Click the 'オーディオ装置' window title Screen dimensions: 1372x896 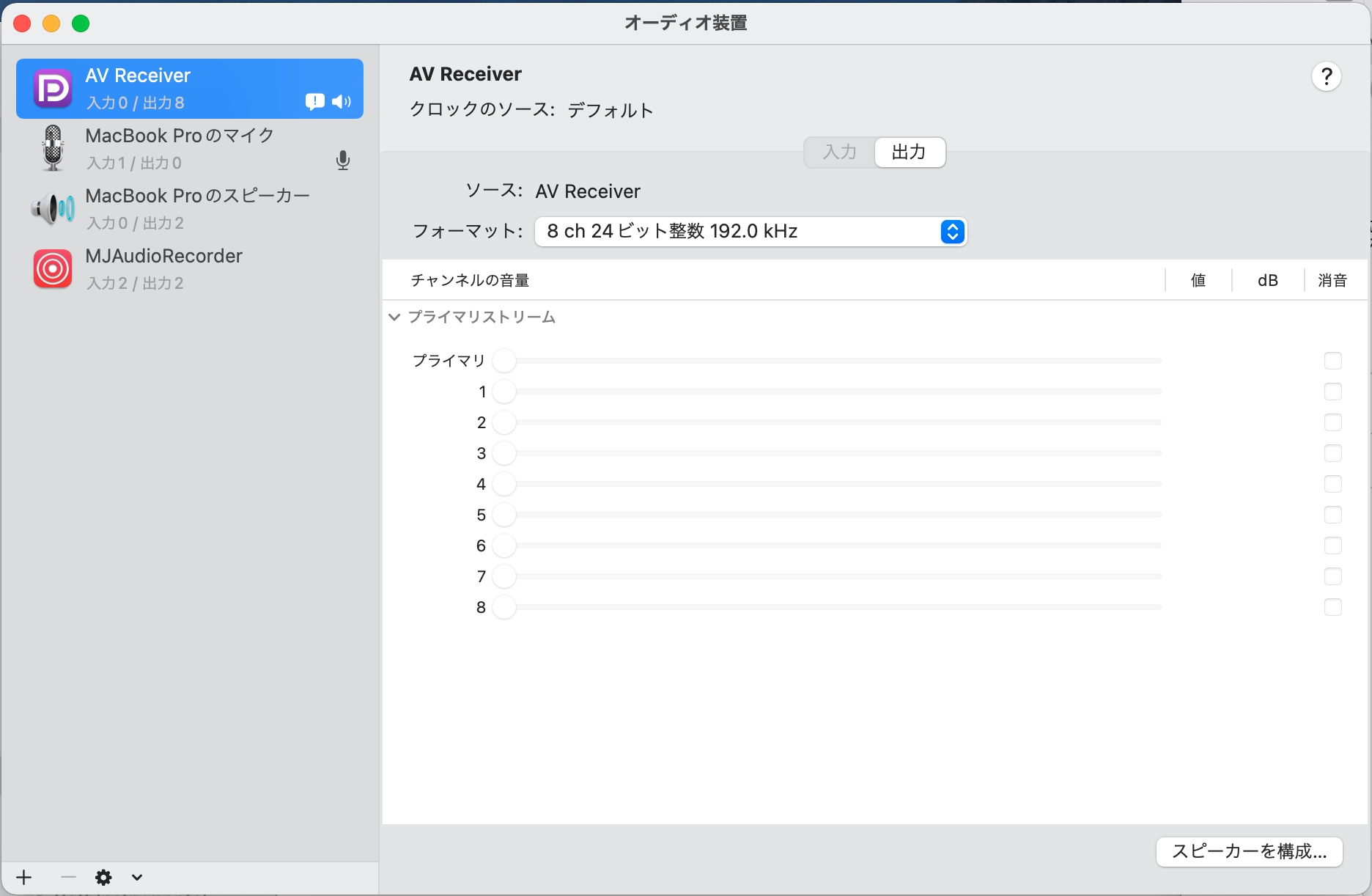[x=686, y=23]
